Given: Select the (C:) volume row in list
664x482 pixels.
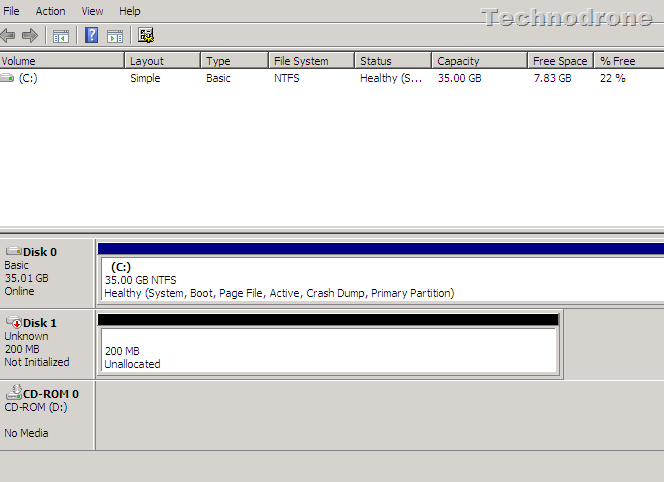Looking at the screenshot, I should click(332, 78).
